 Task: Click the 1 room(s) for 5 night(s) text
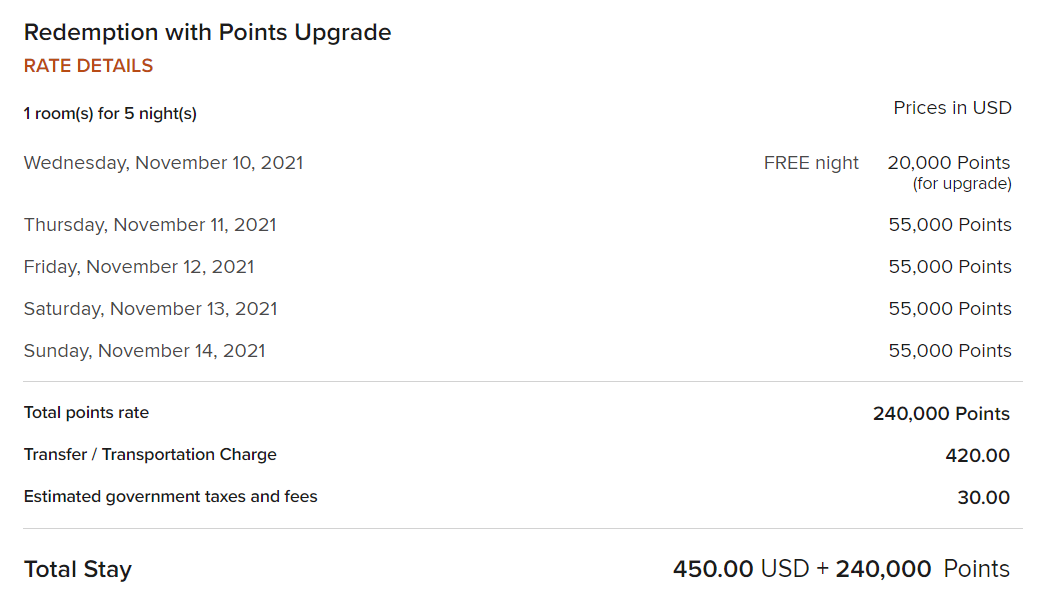[x=110, y=114]
